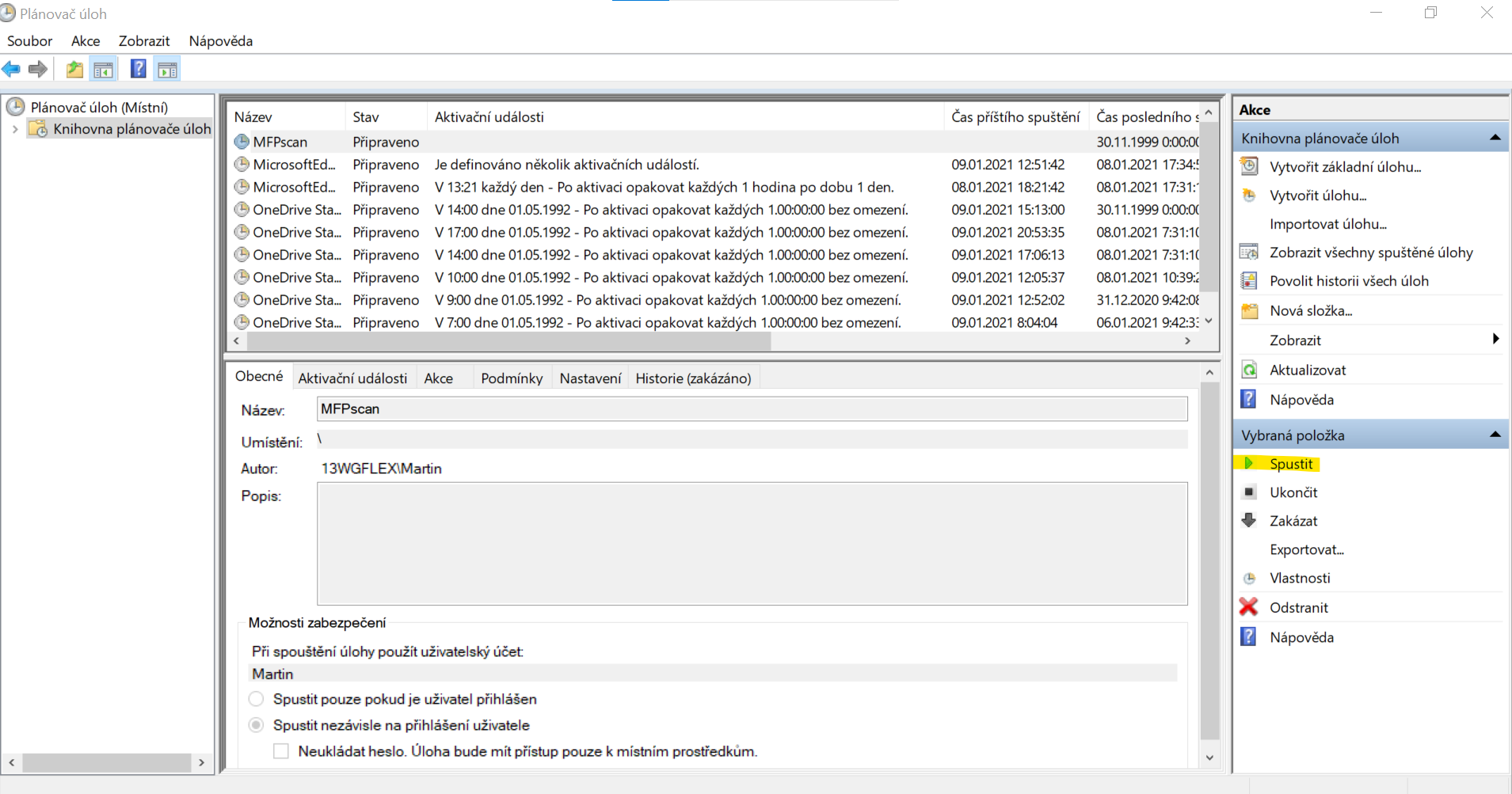
Task: Run task with green Spustit icon
Action: point(1249,464)
